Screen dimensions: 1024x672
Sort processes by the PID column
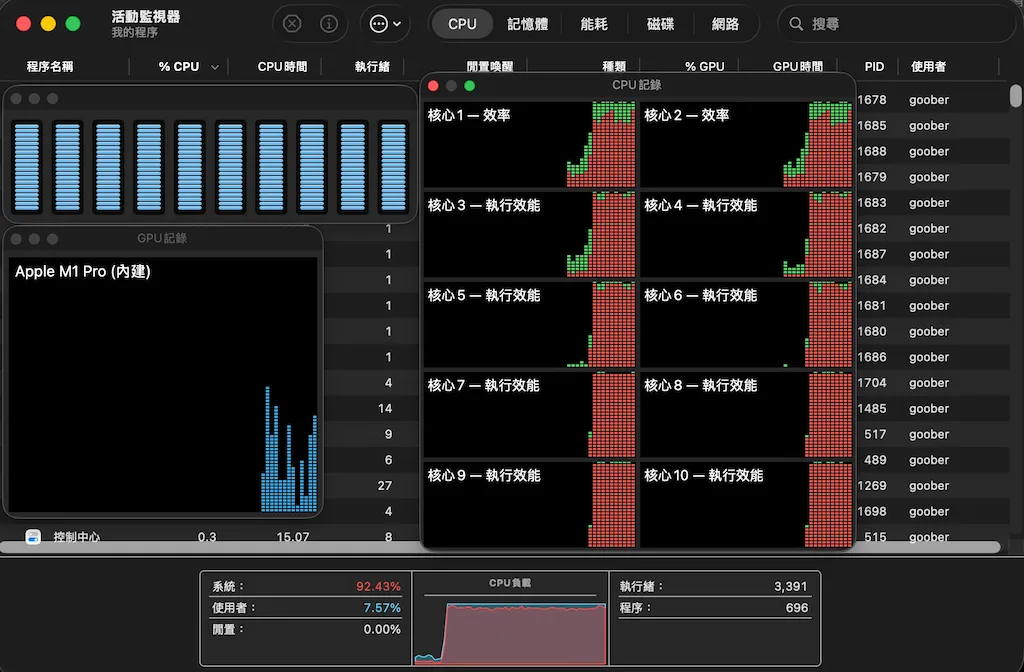(x=873, y=66)
